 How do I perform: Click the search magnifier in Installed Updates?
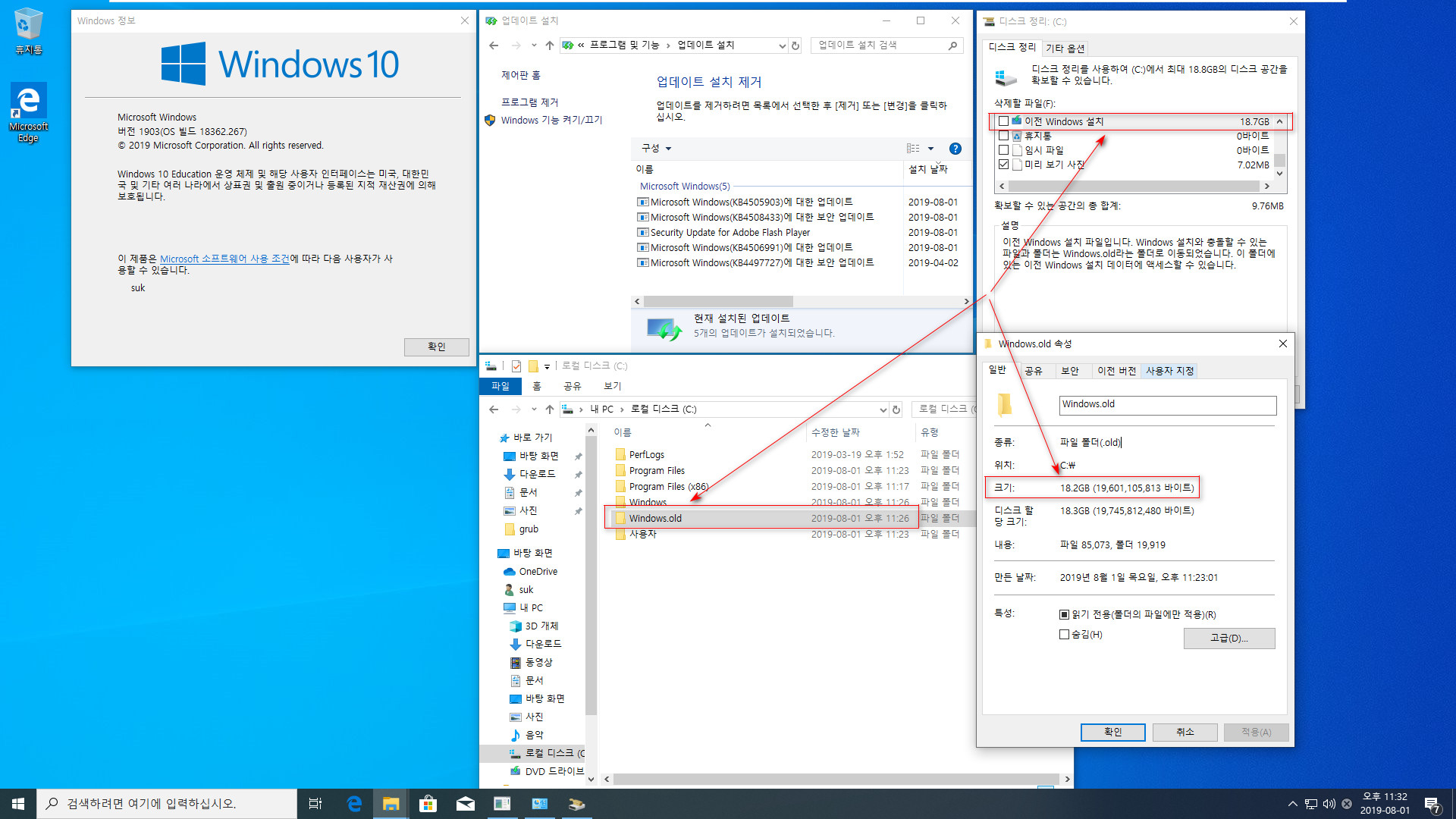tap(952, 45)
